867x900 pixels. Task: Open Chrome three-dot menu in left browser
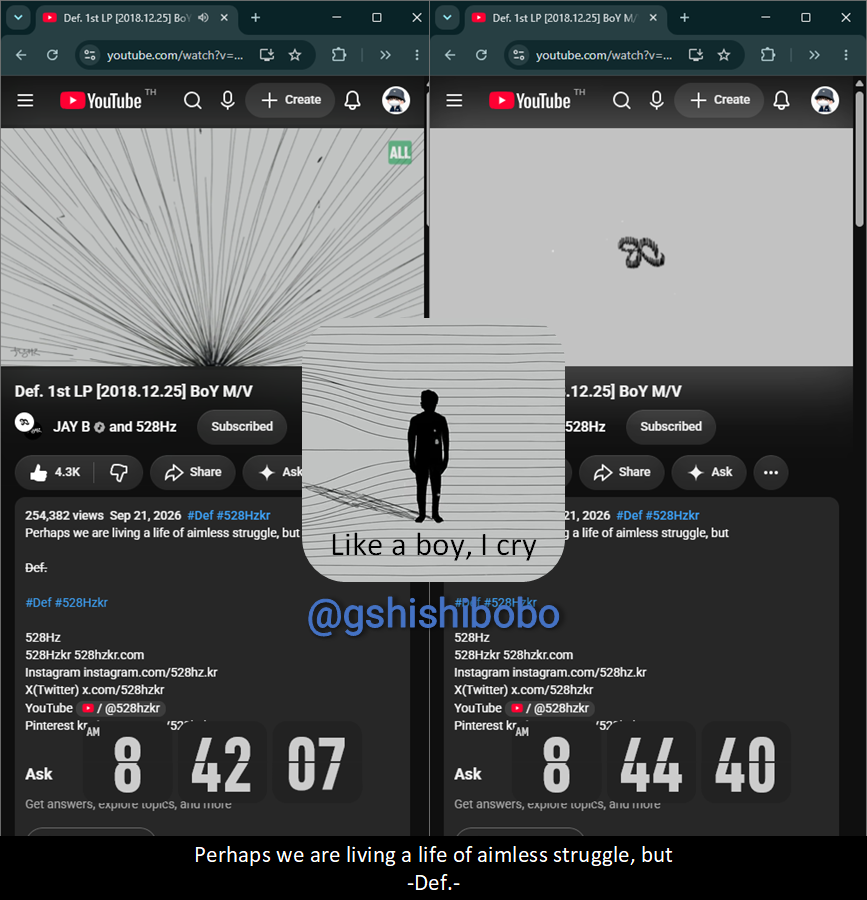tap(417, 55)
